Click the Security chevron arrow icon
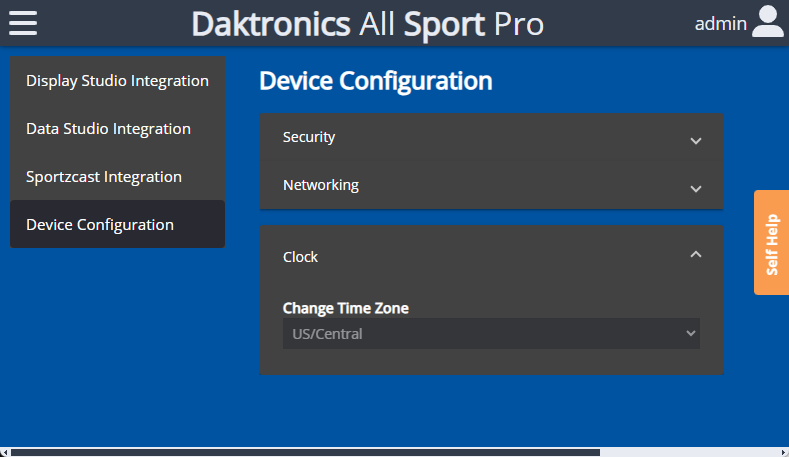Image resolution: width=789 pixels, height=457 pixels. tap(696, 140)
